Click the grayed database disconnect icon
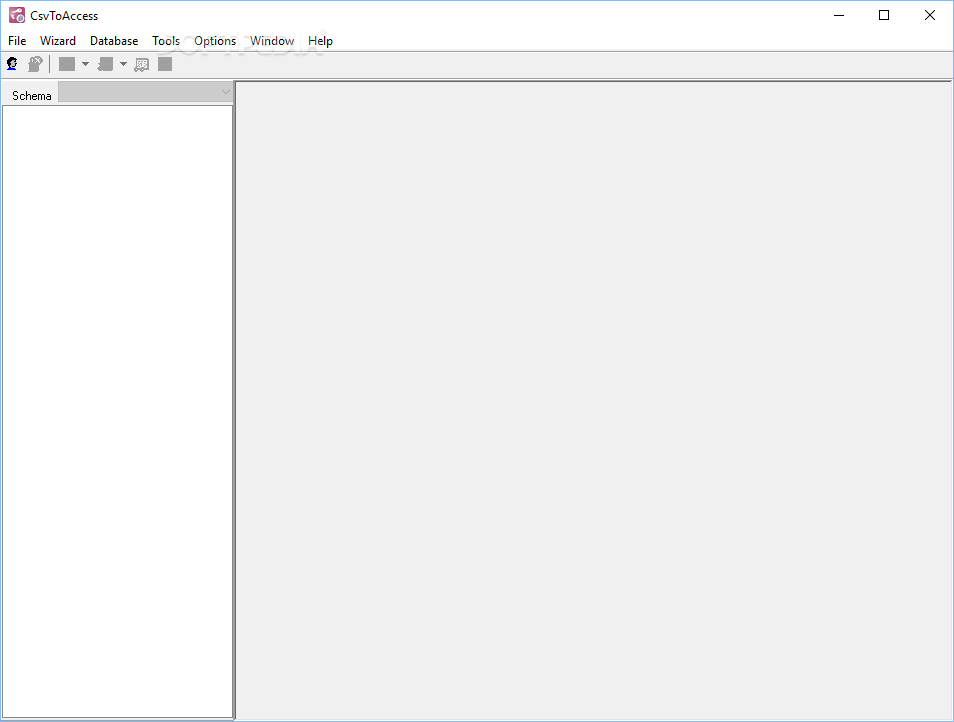Image resolution: width=954 pixels, height=722 pixels. coord(35,64)
